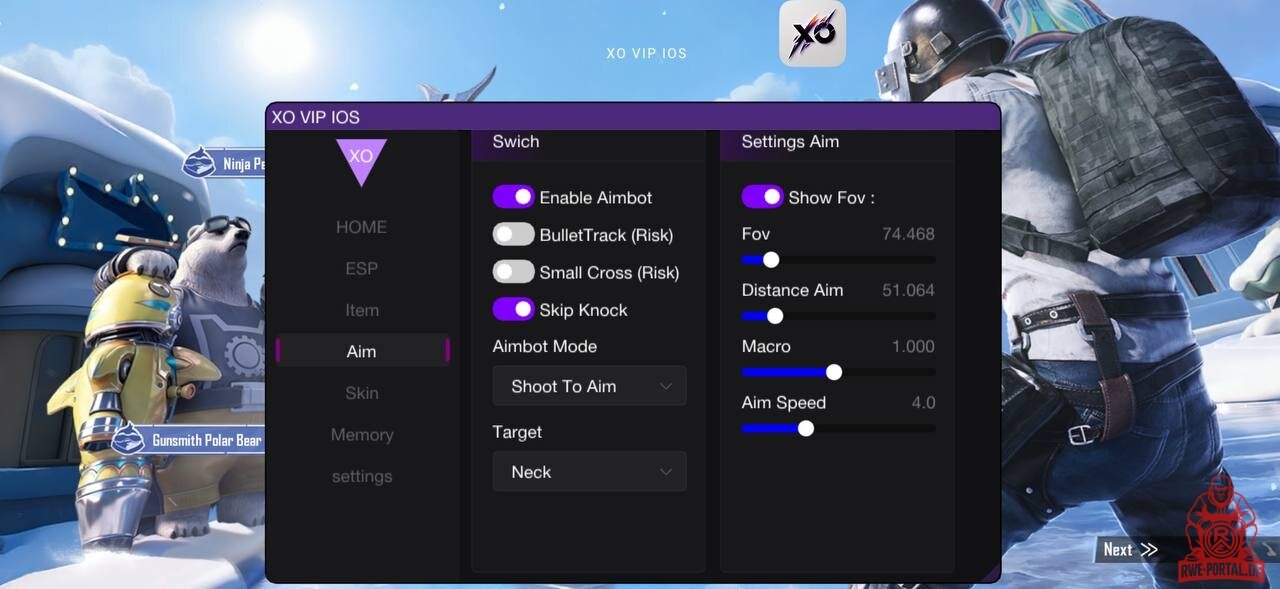The image size is (1280, 589).
Task: Click the RWE-Portal watermark logo
Action: point(1221,530)
